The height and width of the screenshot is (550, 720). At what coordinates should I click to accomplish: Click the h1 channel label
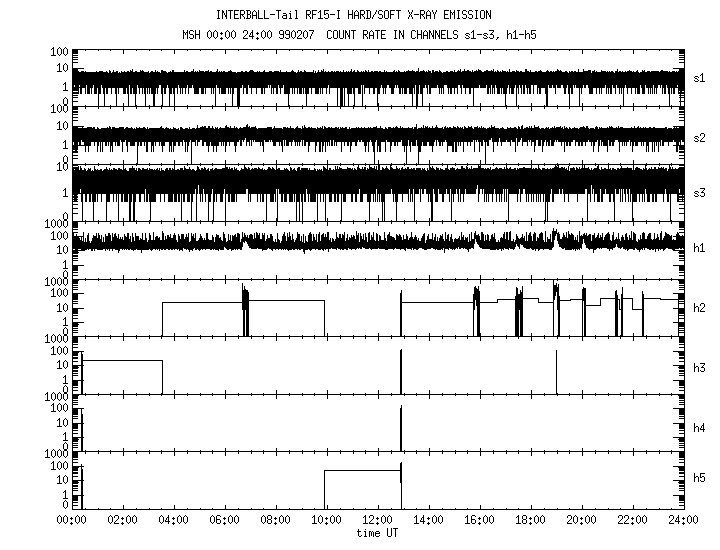click(702, 248)
